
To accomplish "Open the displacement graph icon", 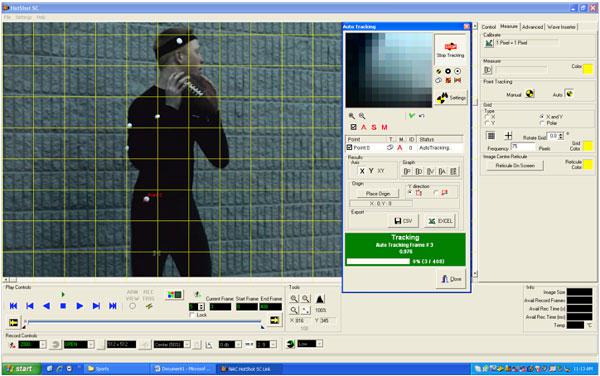I will tap(419, 171).
